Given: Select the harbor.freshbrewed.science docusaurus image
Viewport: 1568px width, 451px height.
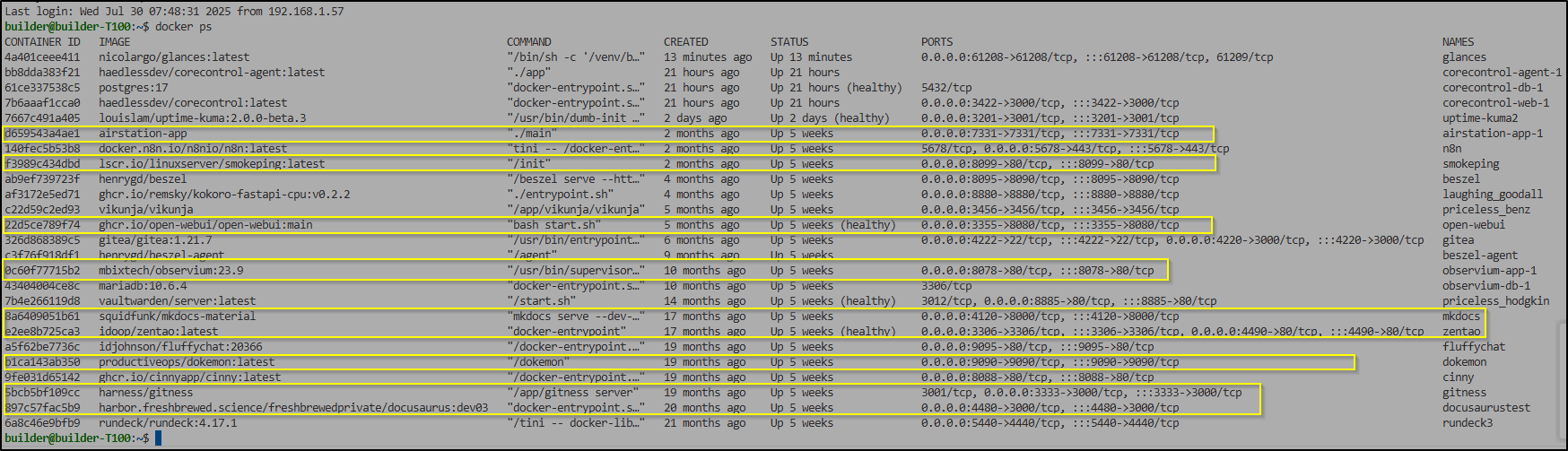Looking at the screenshot, I should click(293, 408).
